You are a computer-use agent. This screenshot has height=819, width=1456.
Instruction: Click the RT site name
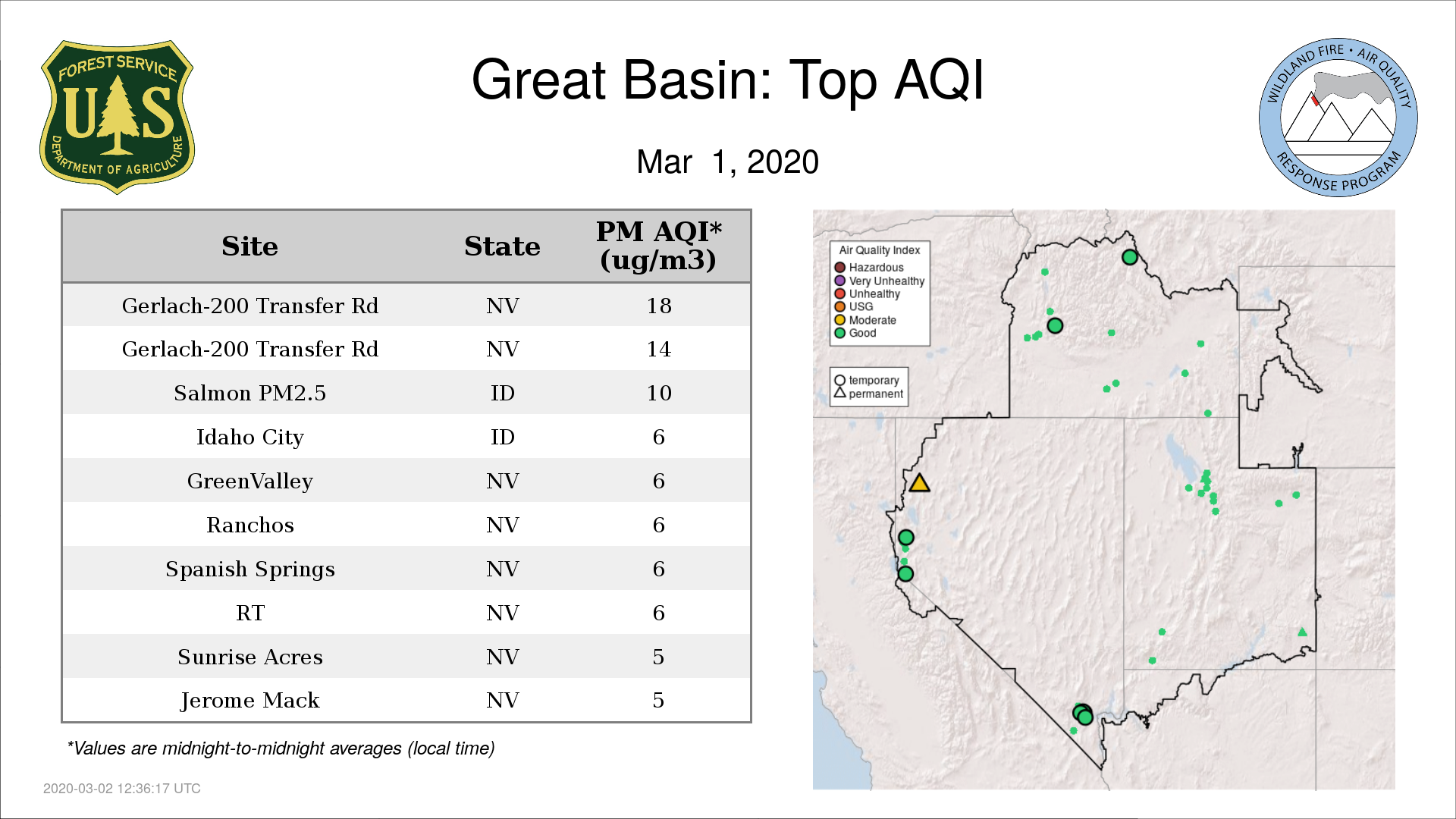pyautogui.click(x=249, y=613)
